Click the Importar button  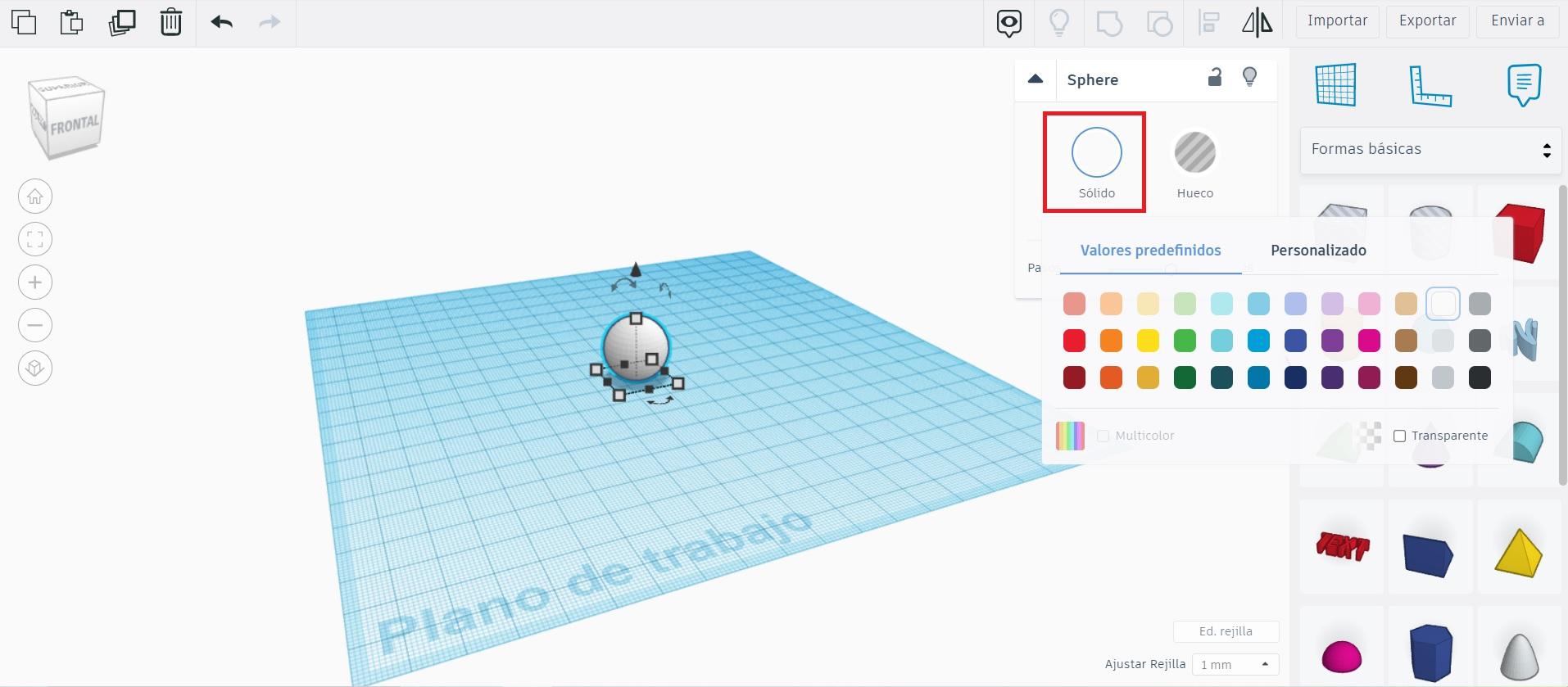(x=1337, y=21)
